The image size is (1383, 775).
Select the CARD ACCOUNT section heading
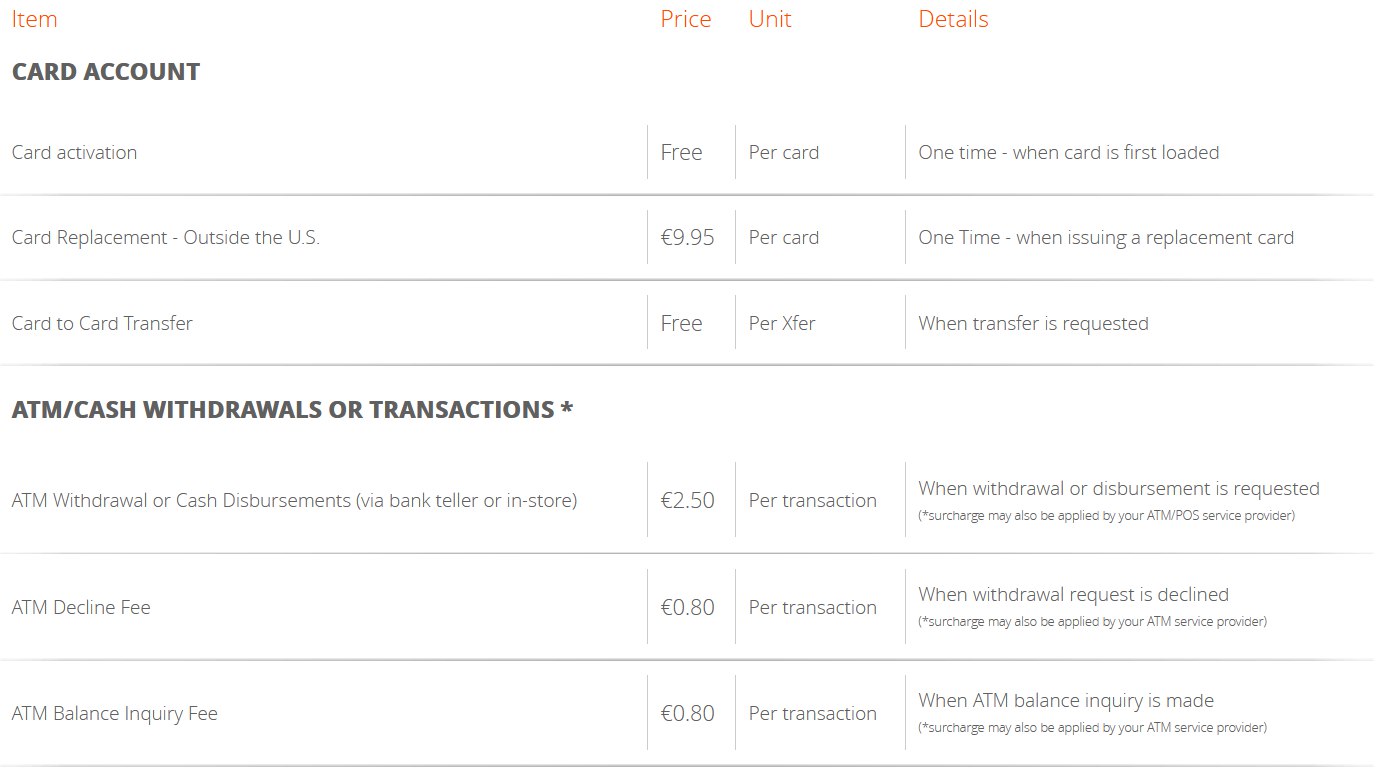(x=106, y=72)
